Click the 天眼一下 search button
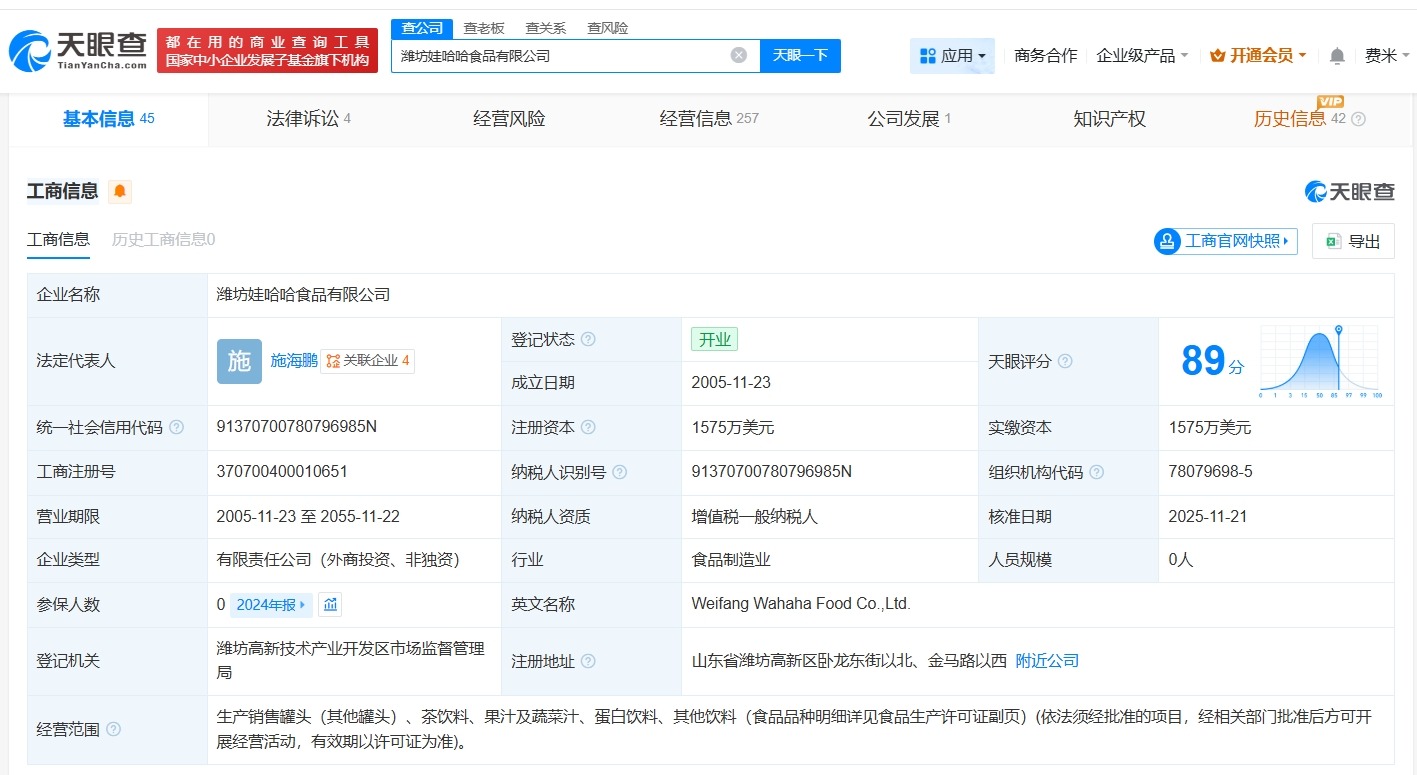Screen dimensions: 1417x775 click(x=799, y=55)
